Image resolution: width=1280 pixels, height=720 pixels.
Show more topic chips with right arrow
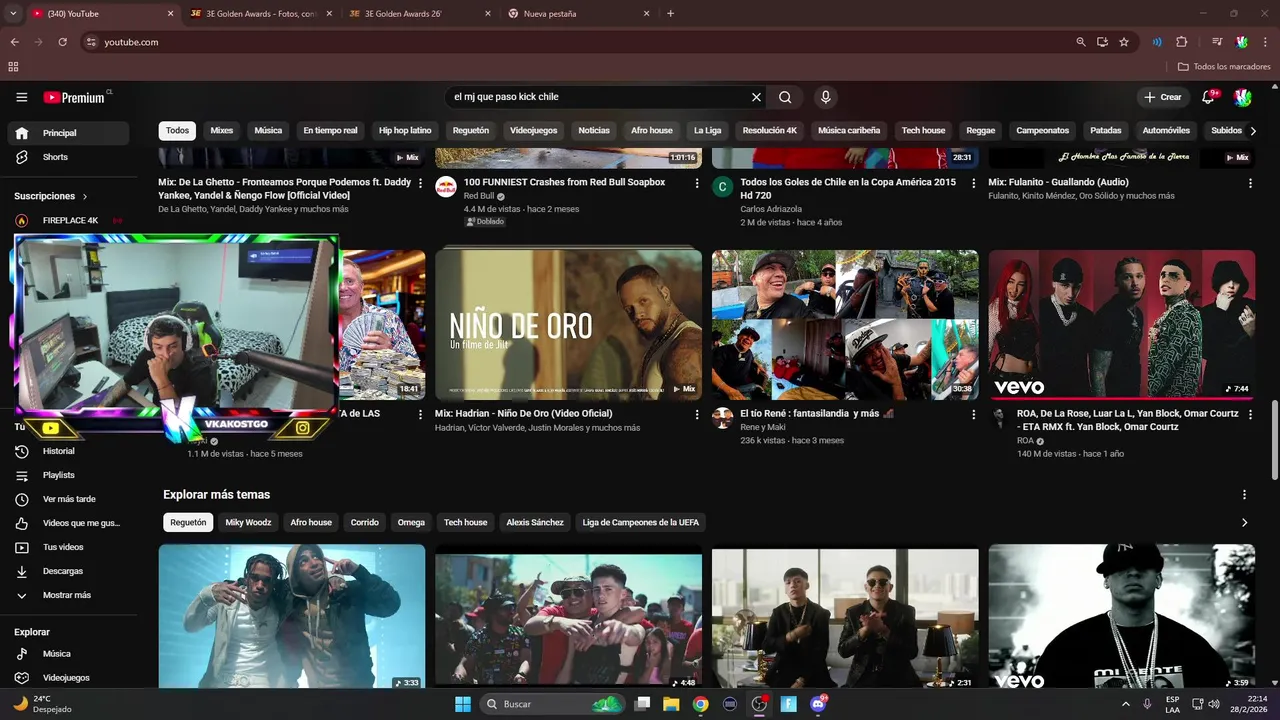[x=1244, y=522]
